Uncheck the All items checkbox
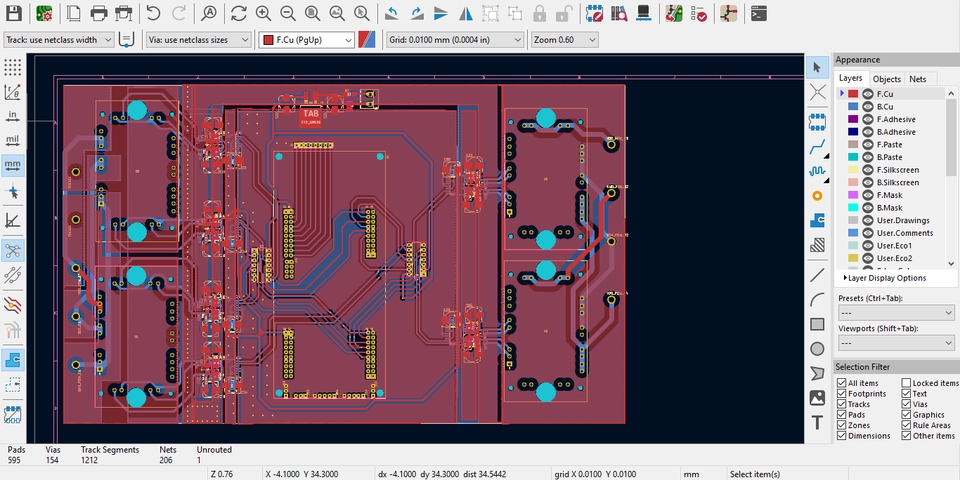Viewport: 960px width, 480px height. 842,383
